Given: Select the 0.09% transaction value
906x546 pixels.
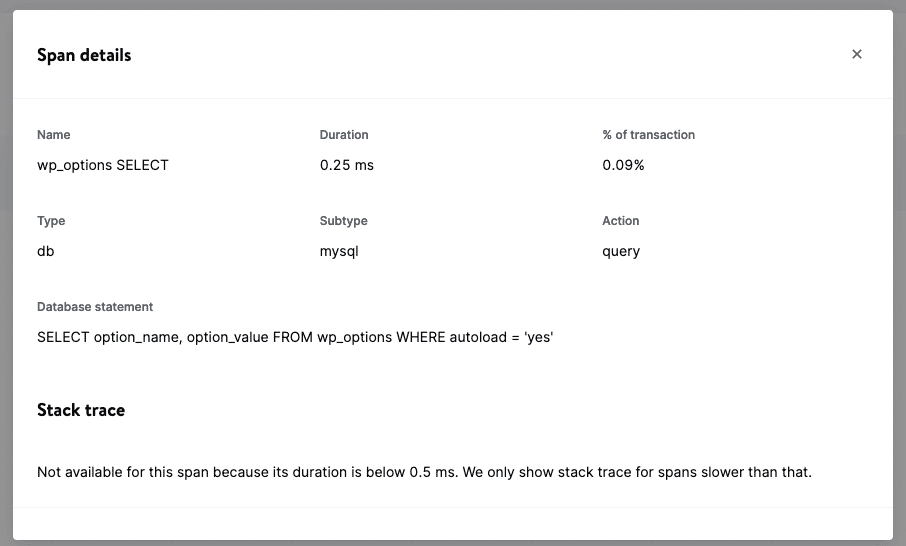Looking at the screenshot, I should [623, 165].
